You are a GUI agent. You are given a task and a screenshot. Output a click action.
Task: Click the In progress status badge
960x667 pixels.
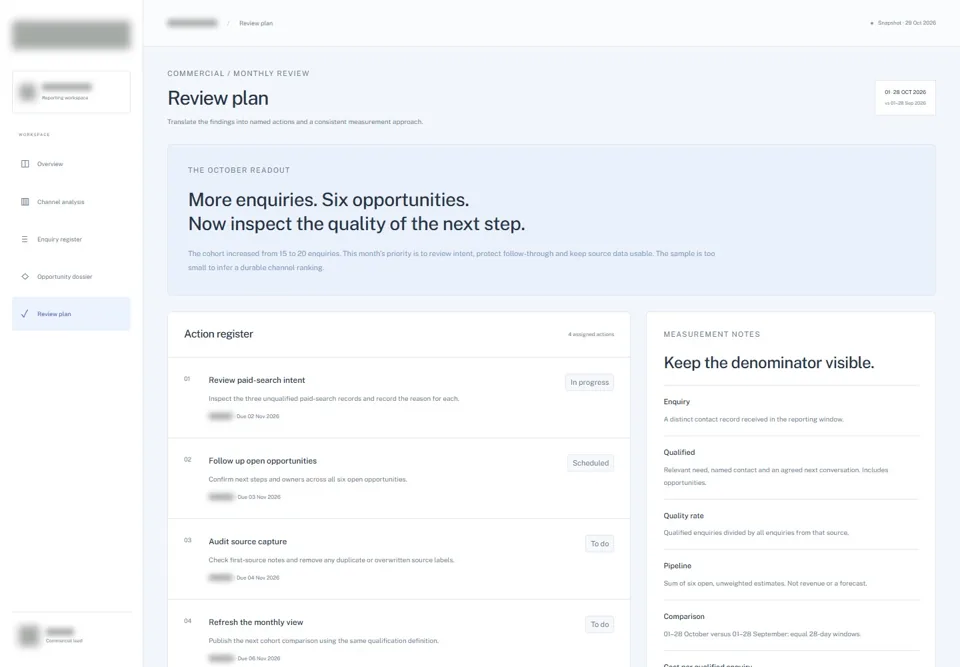(x=590, y=382)
